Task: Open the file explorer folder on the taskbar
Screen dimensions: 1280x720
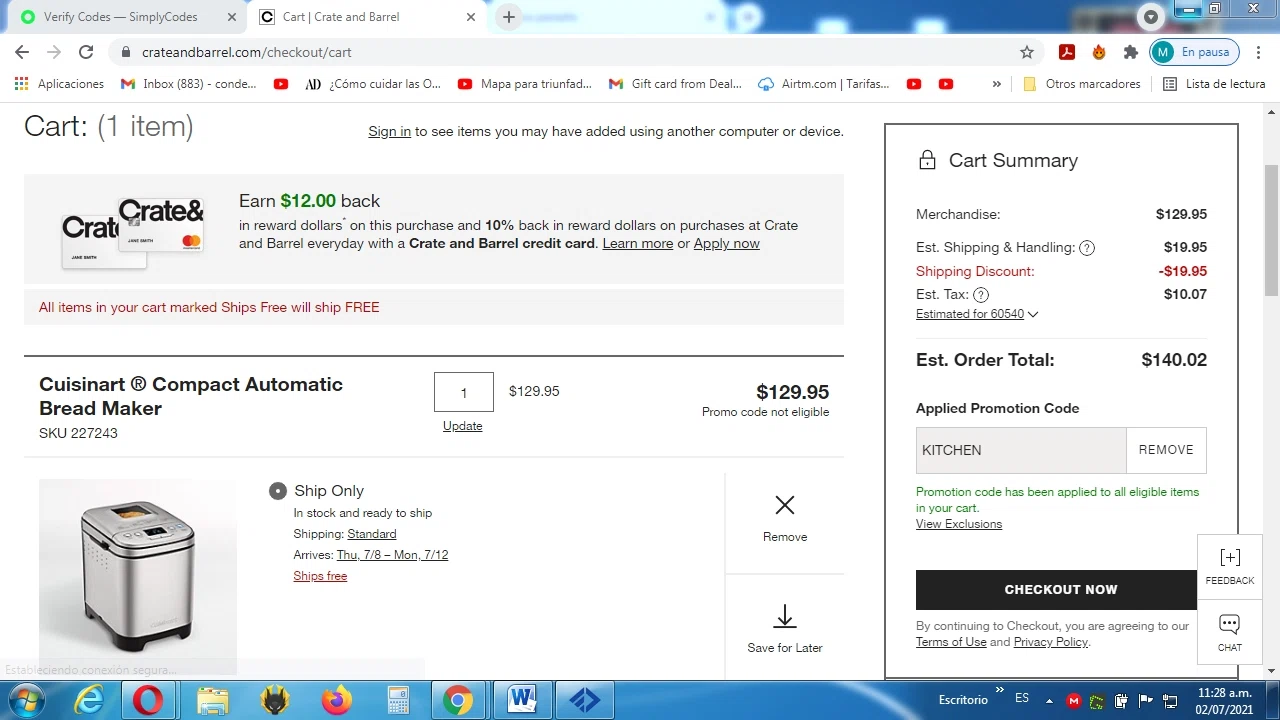Action: point(212,700)
